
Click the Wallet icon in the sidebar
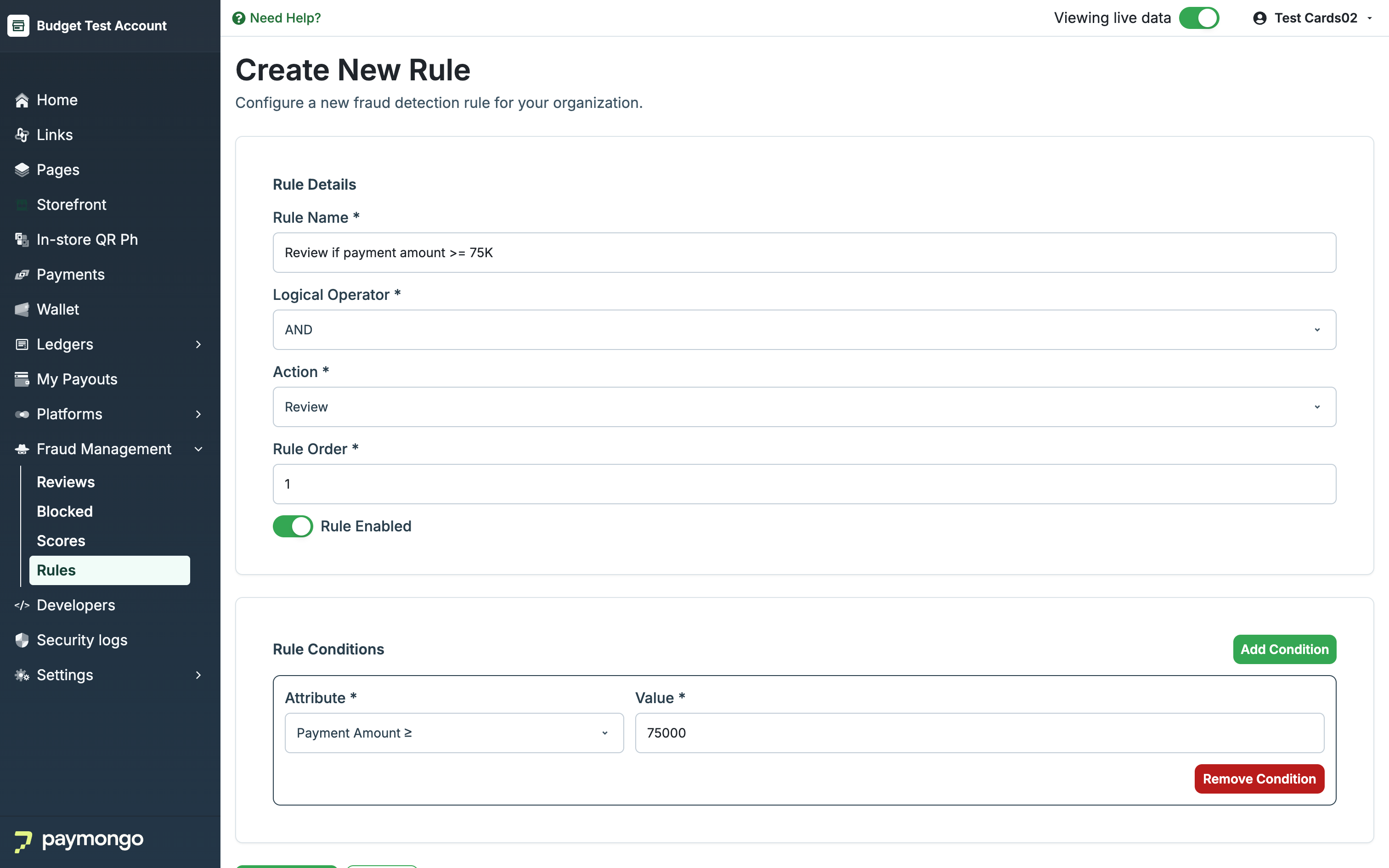pos(22,310)
